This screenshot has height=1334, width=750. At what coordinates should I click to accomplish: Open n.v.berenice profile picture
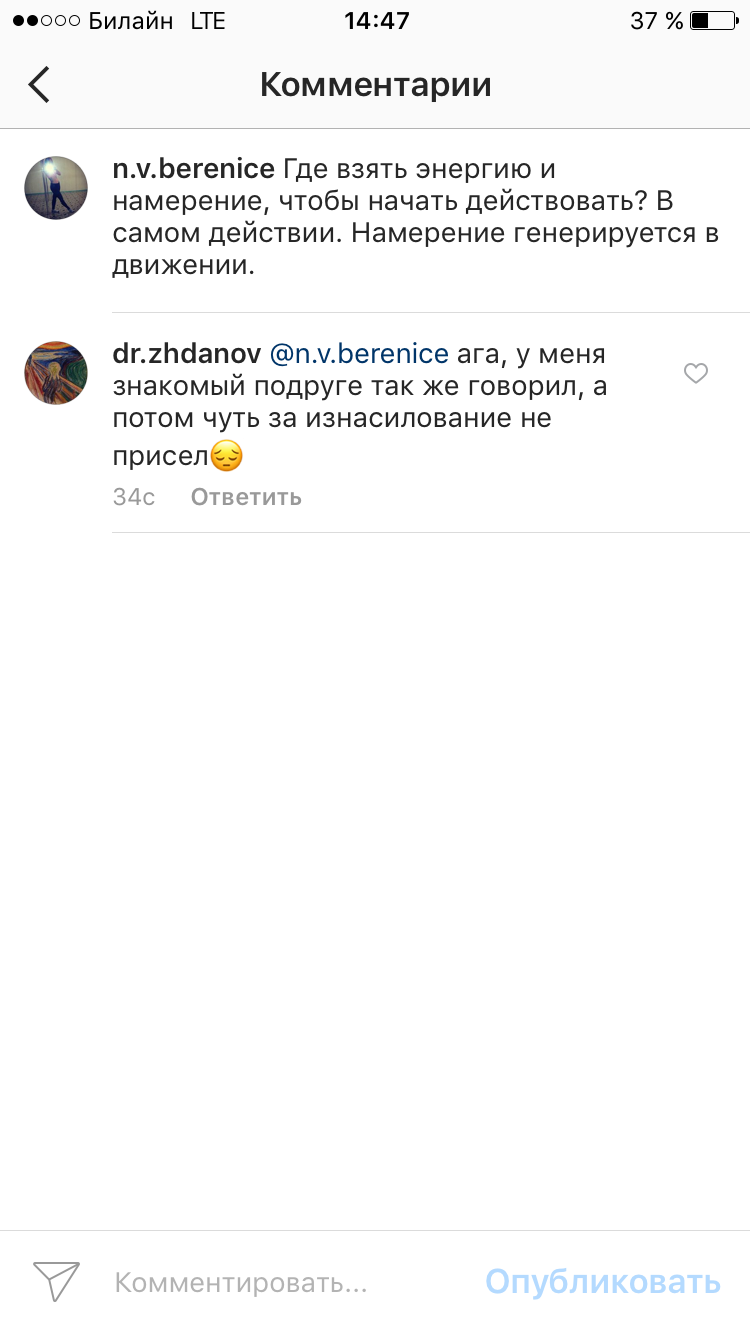click(56, 188)
